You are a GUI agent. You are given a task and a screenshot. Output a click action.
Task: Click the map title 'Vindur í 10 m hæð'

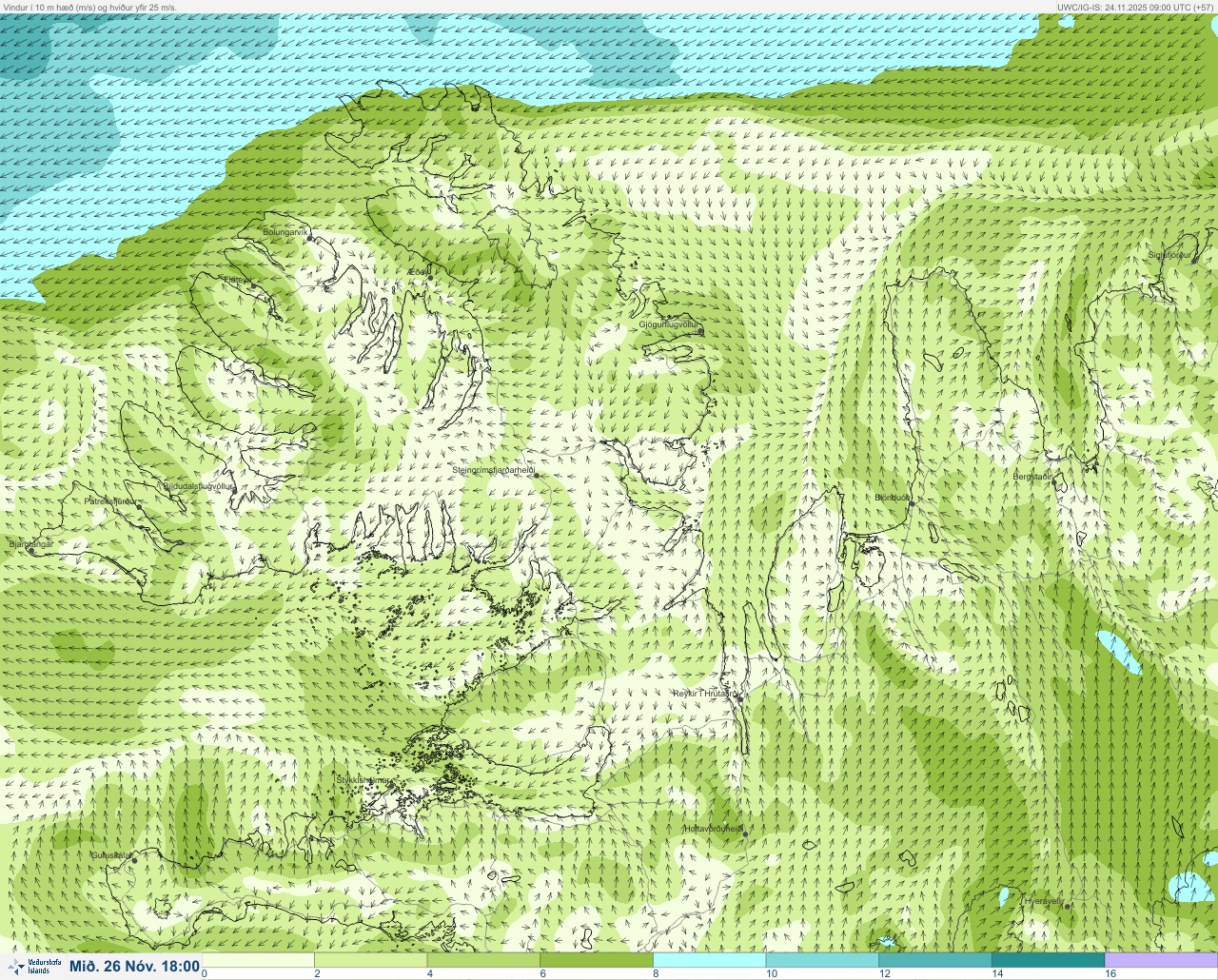pos(44,7)
